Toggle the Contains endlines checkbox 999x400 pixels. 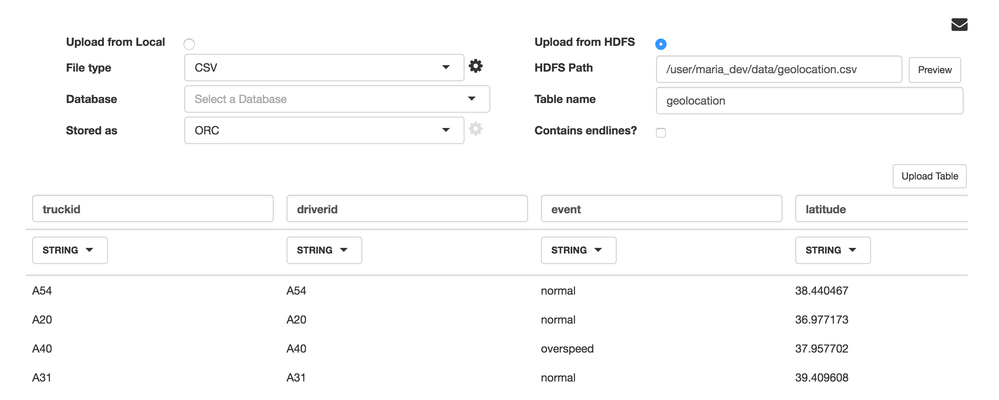[661, 132]
